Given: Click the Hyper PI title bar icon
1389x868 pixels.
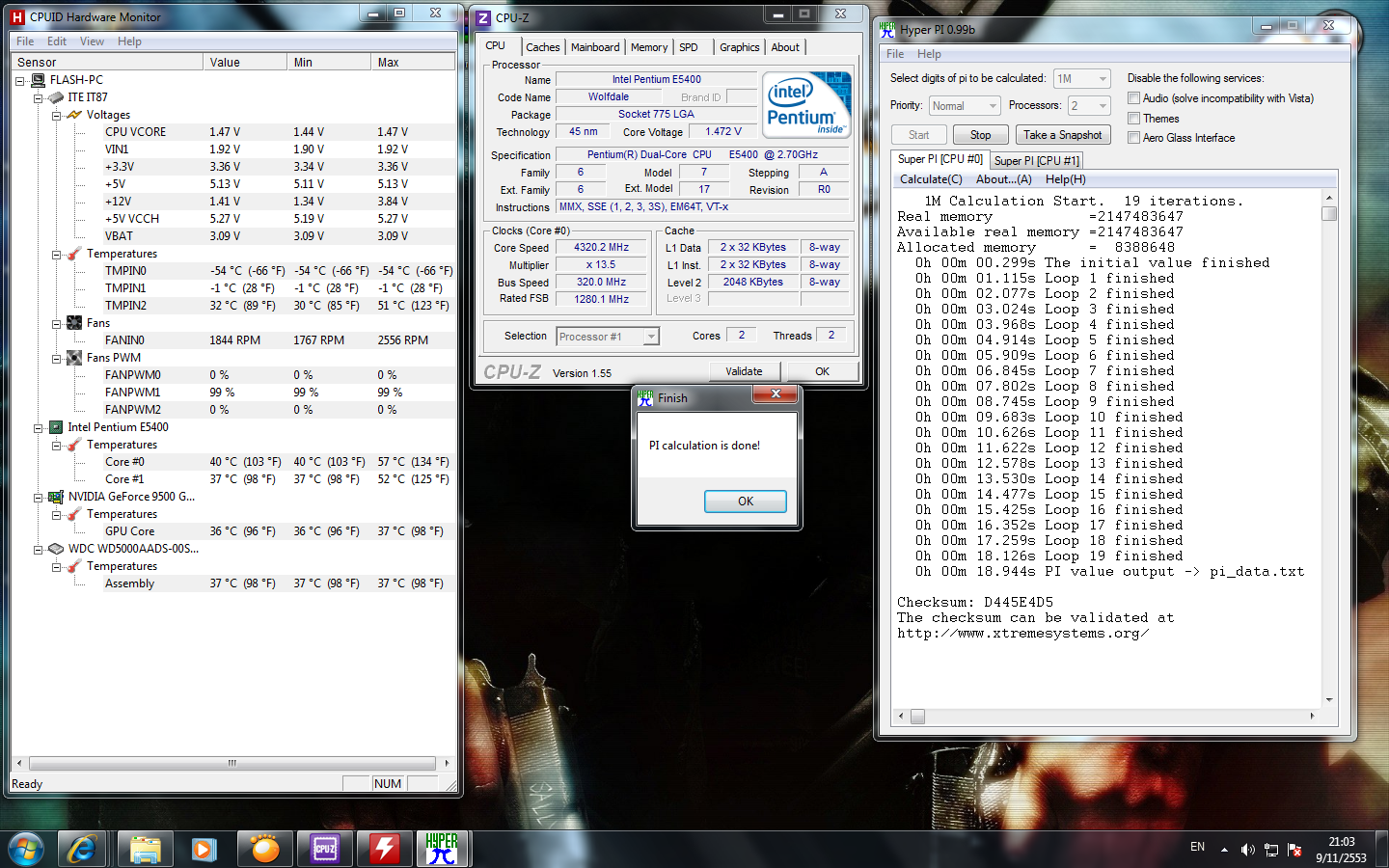Looking at the screenshot, I should pos(887,29).
